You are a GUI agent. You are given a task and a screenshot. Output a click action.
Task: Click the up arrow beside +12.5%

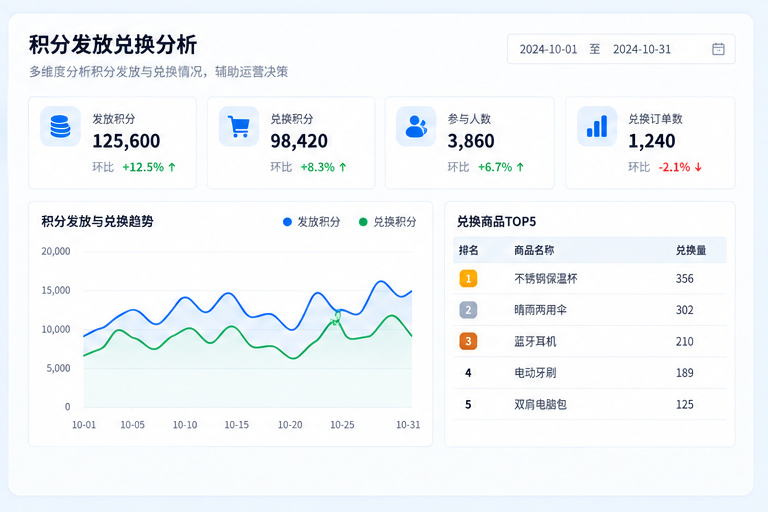tap(172, 167)
